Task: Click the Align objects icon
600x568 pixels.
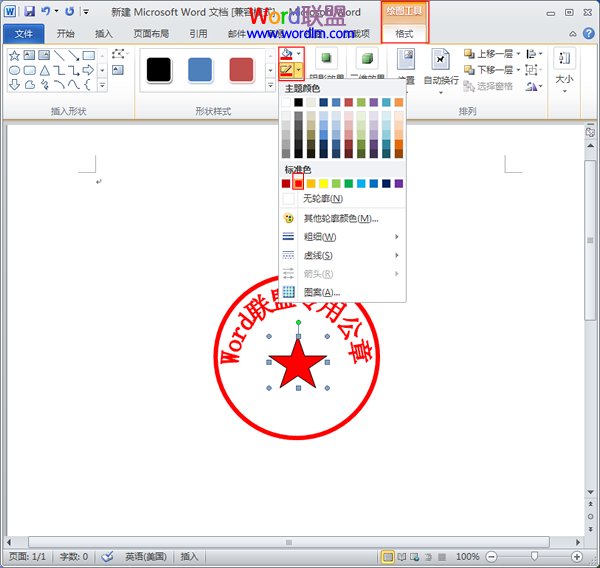Action: click(x=531, y=54)
